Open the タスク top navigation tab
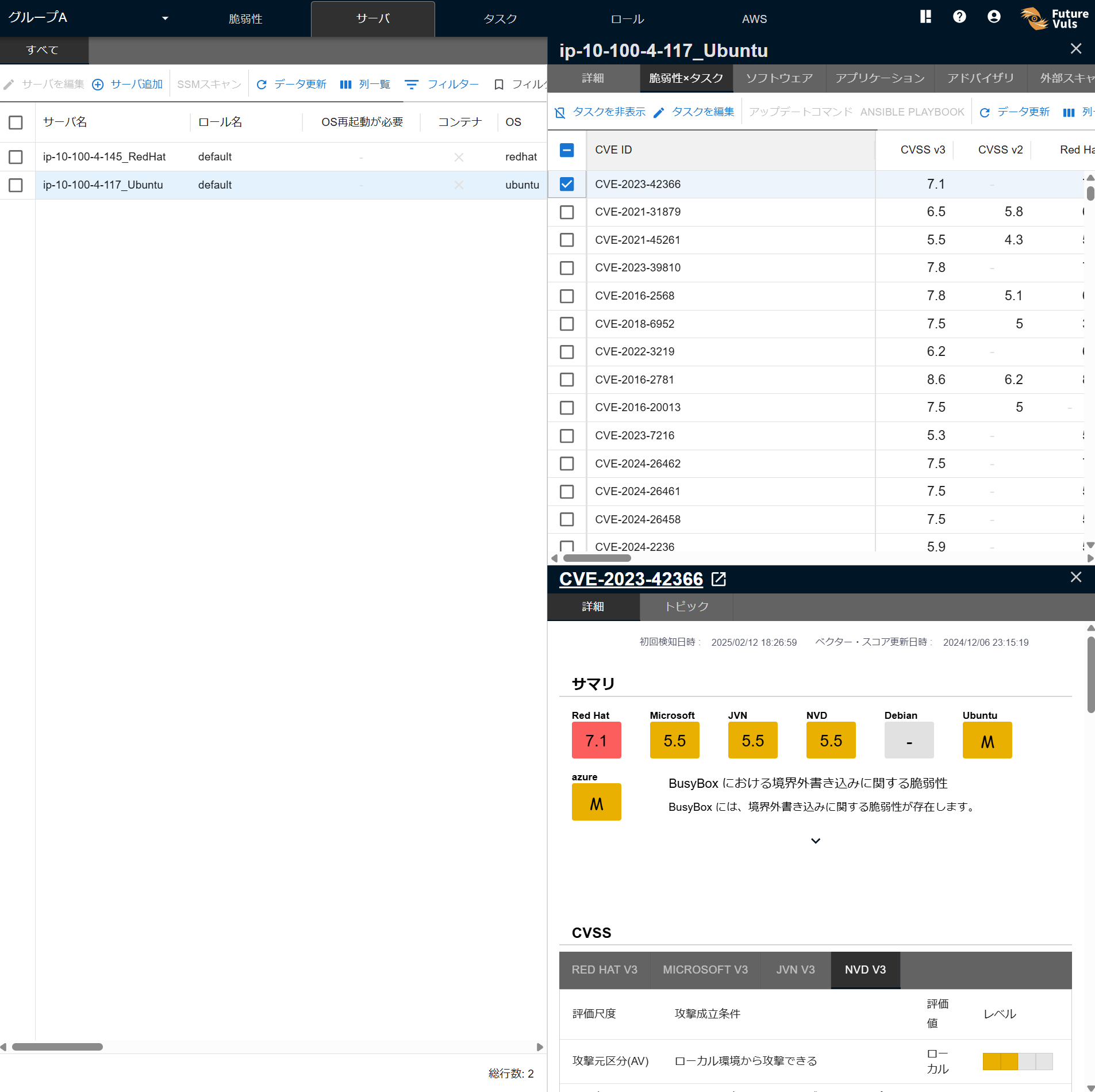The image size is (1095, 1092). click(x=500, y=19)
